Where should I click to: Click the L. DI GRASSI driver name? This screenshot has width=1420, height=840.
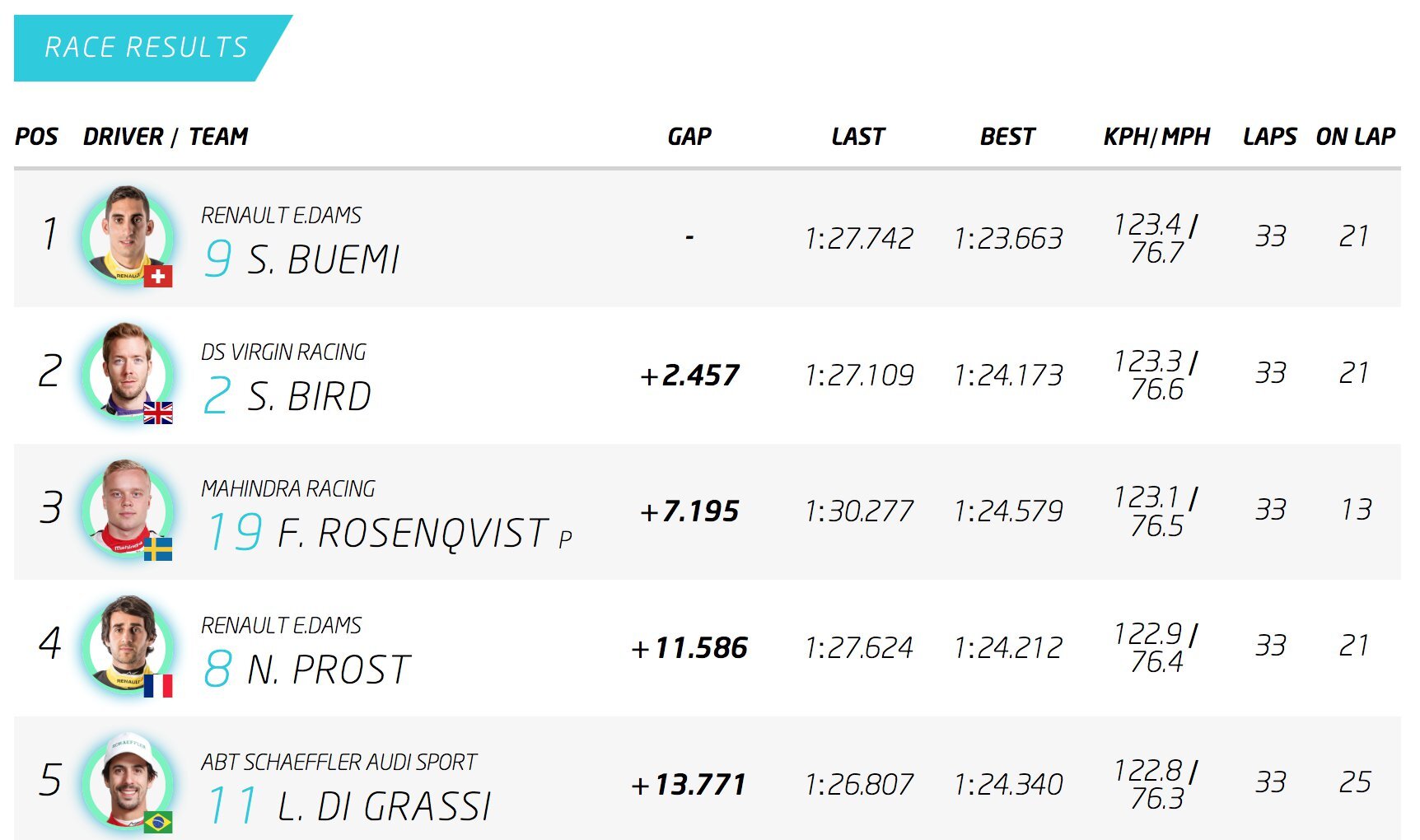[384, 807]
